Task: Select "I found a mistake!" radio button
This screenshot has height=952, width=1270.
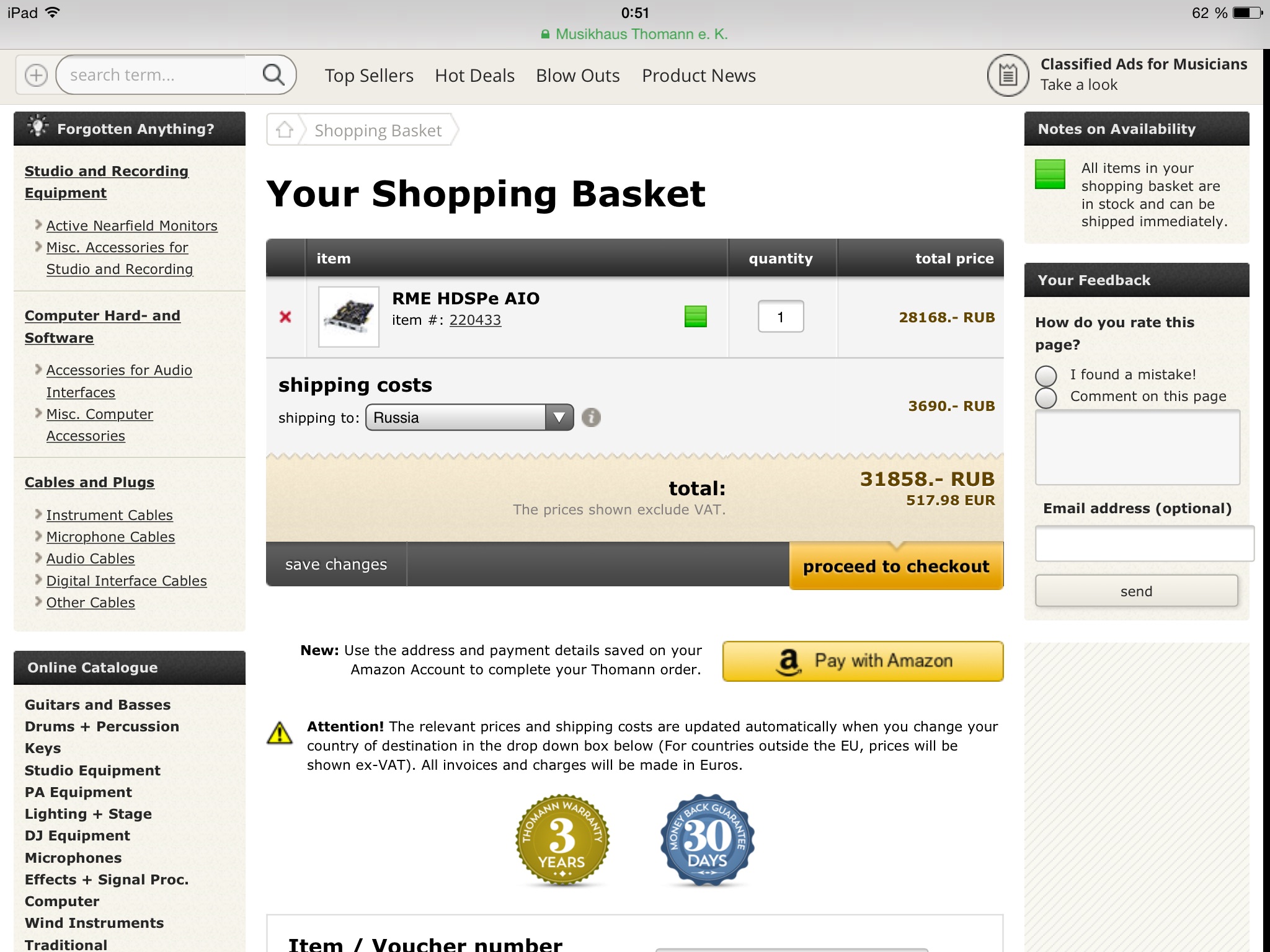Action: coord(1046,376)
